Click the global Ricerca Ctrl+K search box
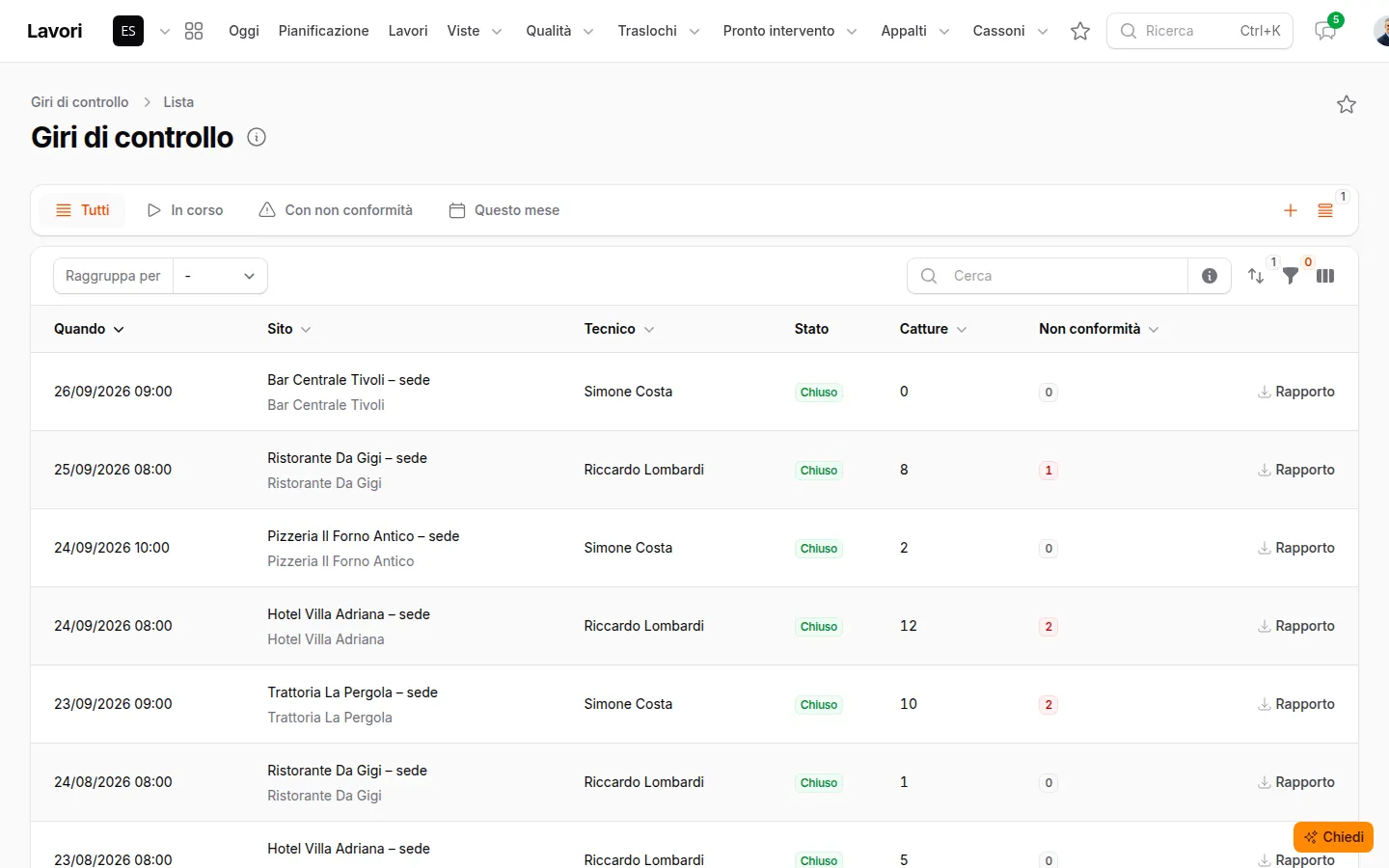This screenshot has width=1389, height=868. coord(1200,31)
